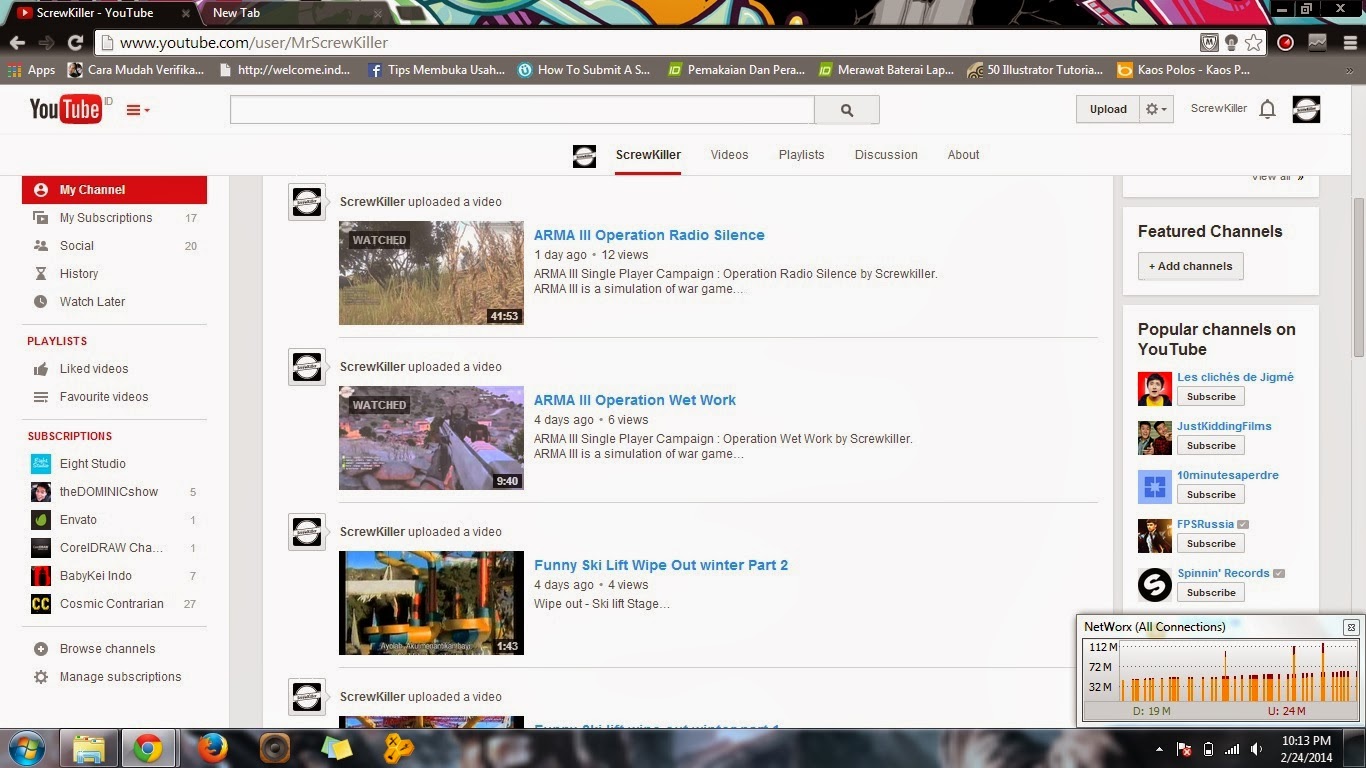Open 50 Illustrator Tutorials bookmark
Image resolution: width=1366 pixels, height=768 pixels.
(1036, 70)
